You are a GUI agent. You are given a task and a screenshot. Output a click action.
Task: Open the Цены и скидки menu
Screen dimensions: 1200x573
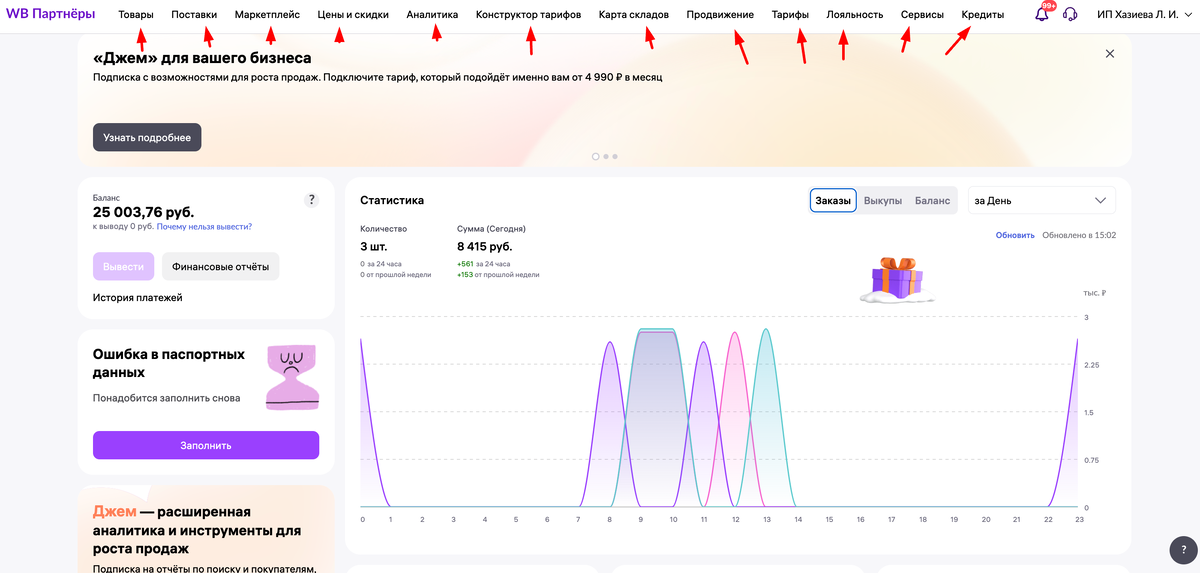point(353,15)
